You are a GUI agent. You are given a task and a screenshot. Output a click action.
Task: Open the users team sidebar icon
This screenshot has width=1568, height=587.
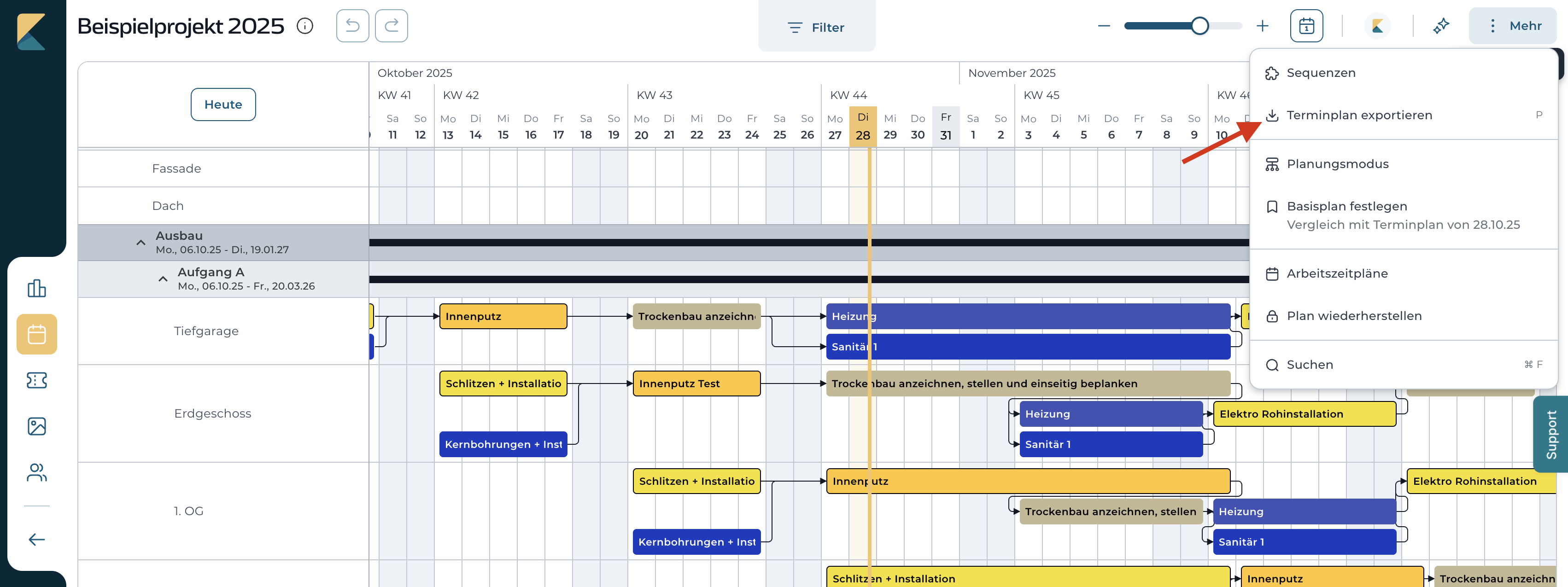click(36, 473)
